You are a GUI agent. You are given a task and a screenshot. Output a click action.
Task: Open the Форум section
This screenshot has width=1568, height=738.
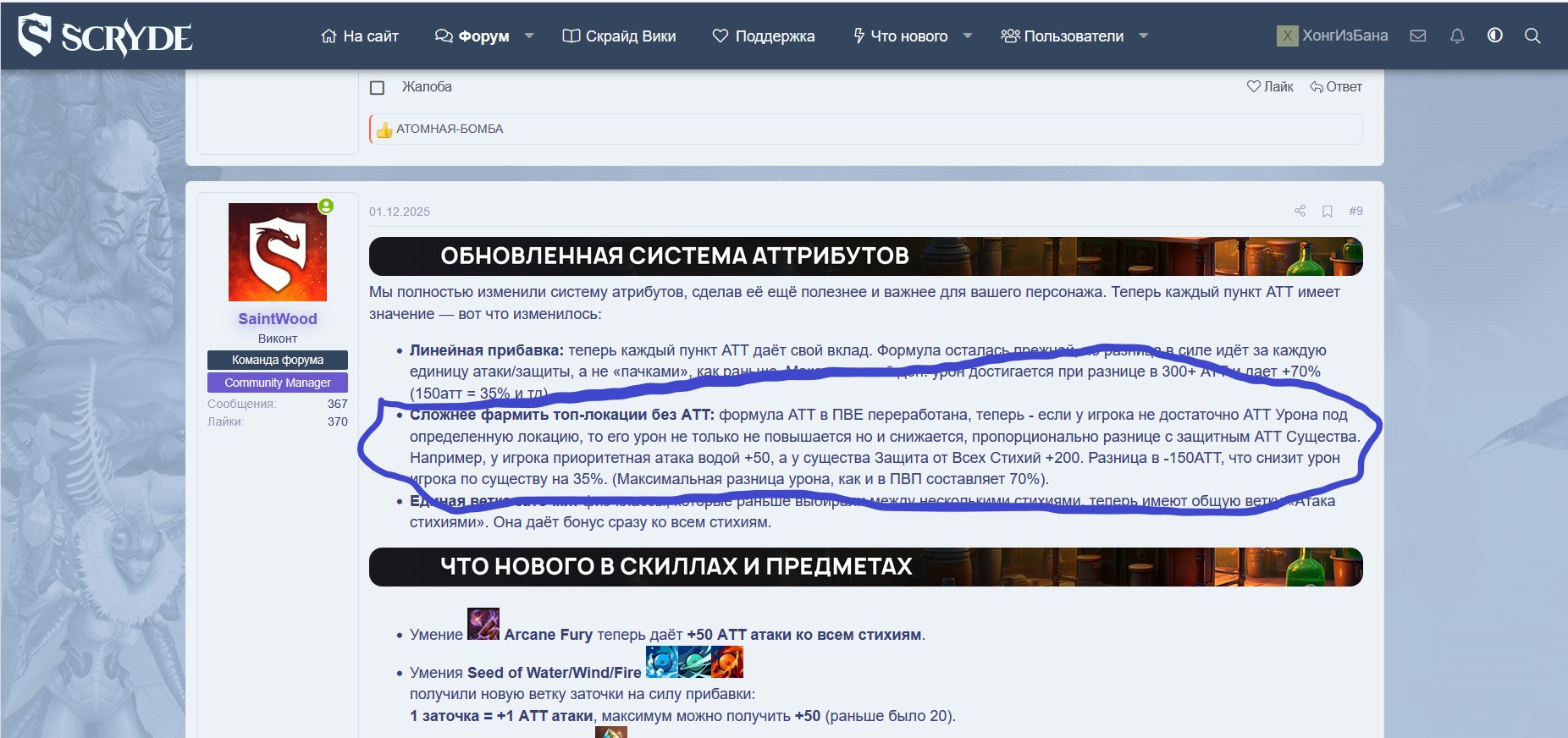click(472, 36)
